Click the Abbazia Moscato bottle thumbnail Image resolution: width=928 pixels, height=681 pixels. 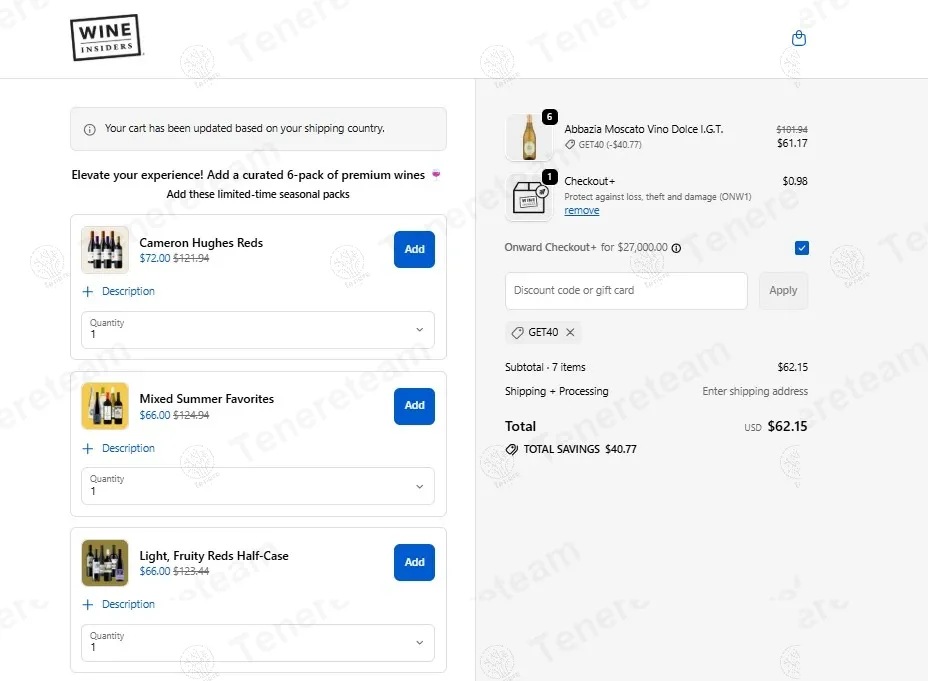(x=529, y=137)
